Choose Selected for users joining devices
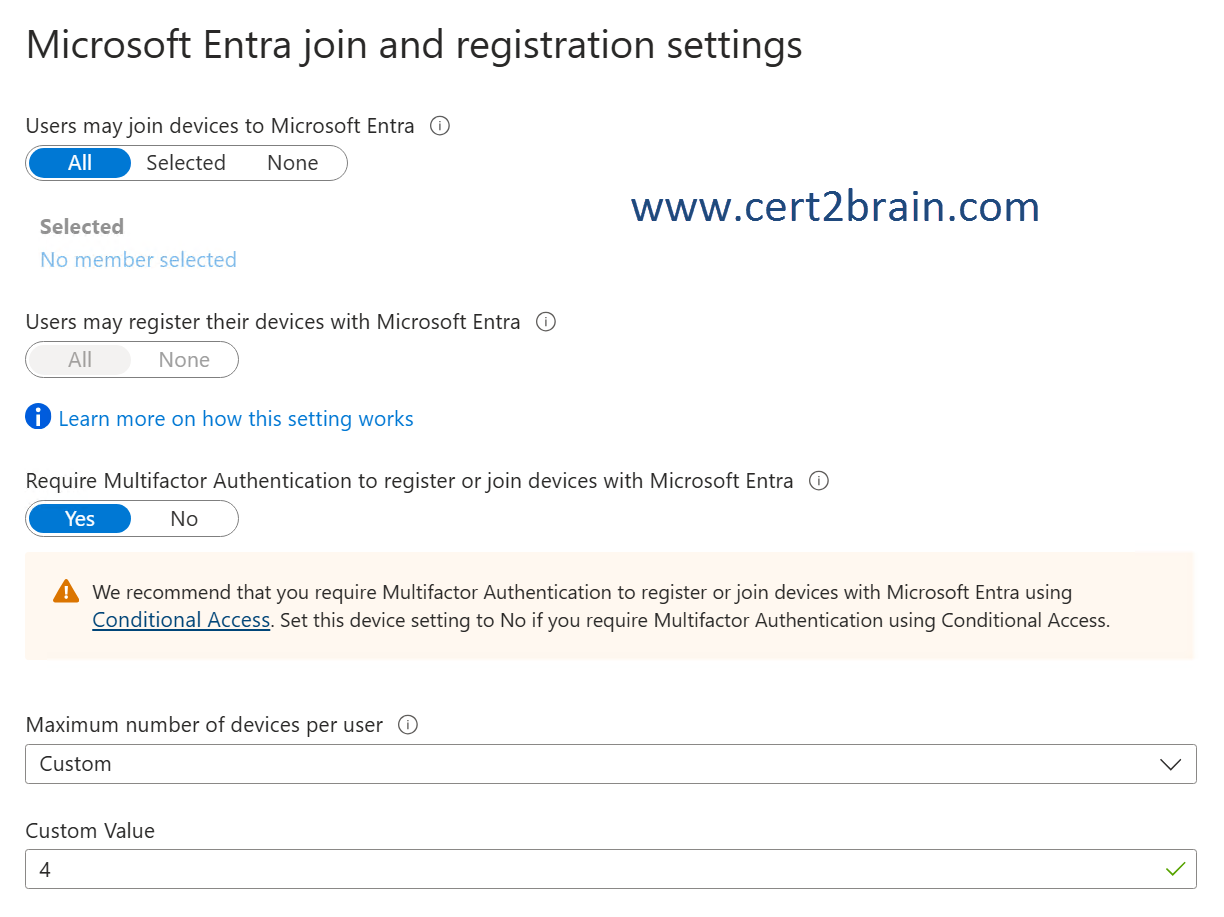Image resolution: width=1224 pixels, height=917 pixels. (x=186, y=163)
